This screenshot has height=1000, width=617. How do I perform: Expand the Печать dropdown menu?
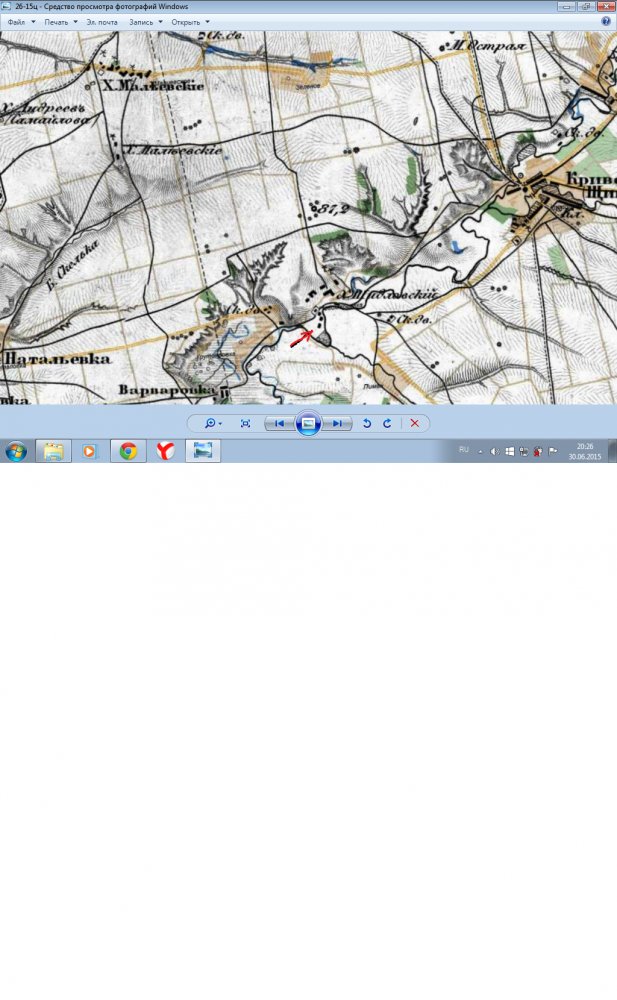[60, 21]
